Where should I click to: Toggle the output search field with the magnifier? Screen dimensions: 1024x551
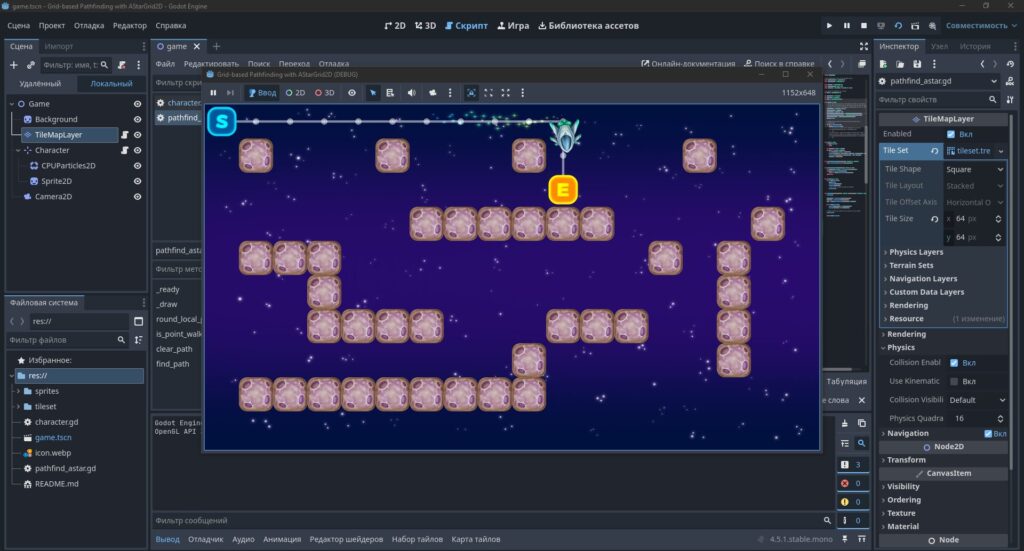point(861,443)
